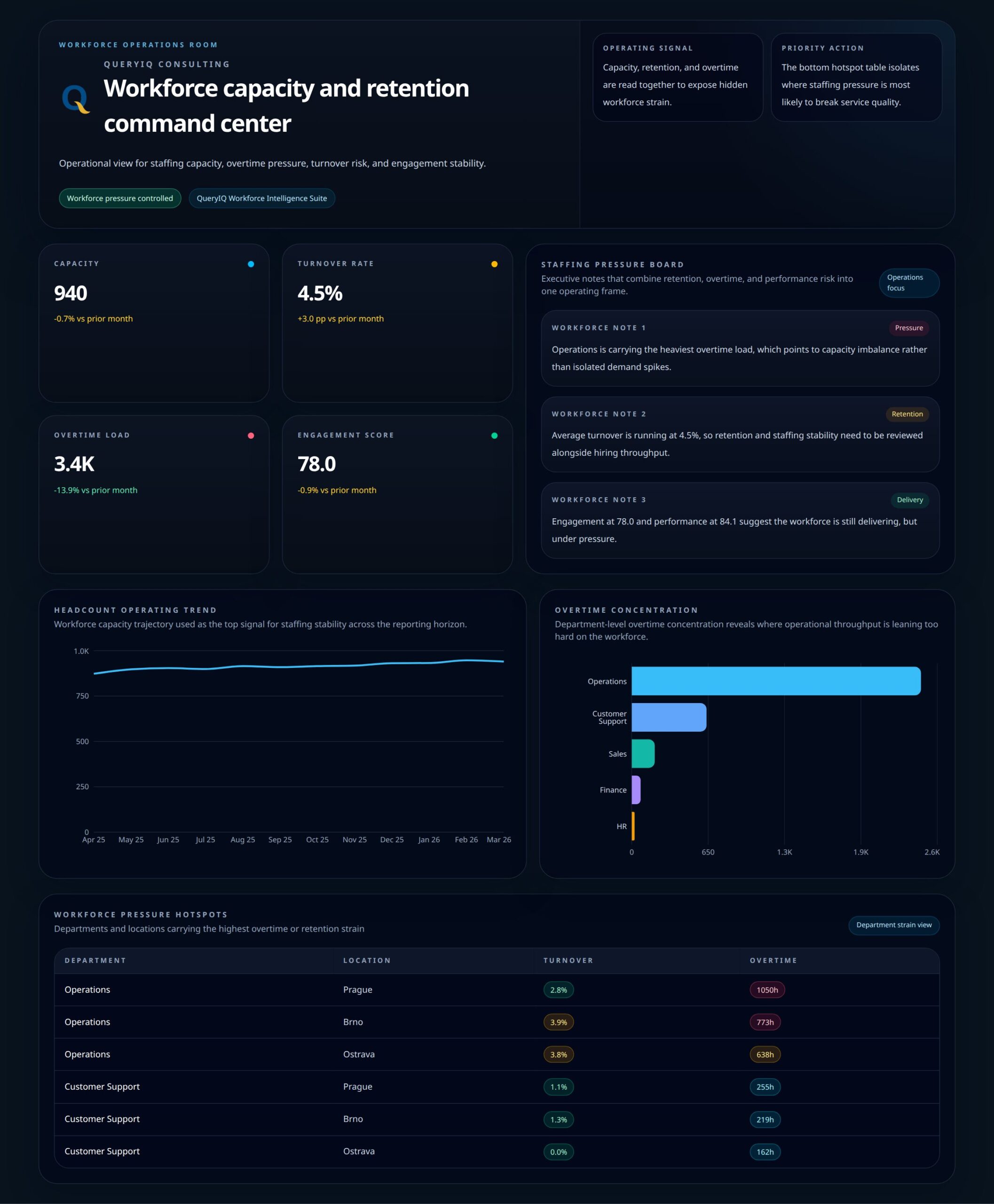Sort the table by Overtime column header

(773, 960)
